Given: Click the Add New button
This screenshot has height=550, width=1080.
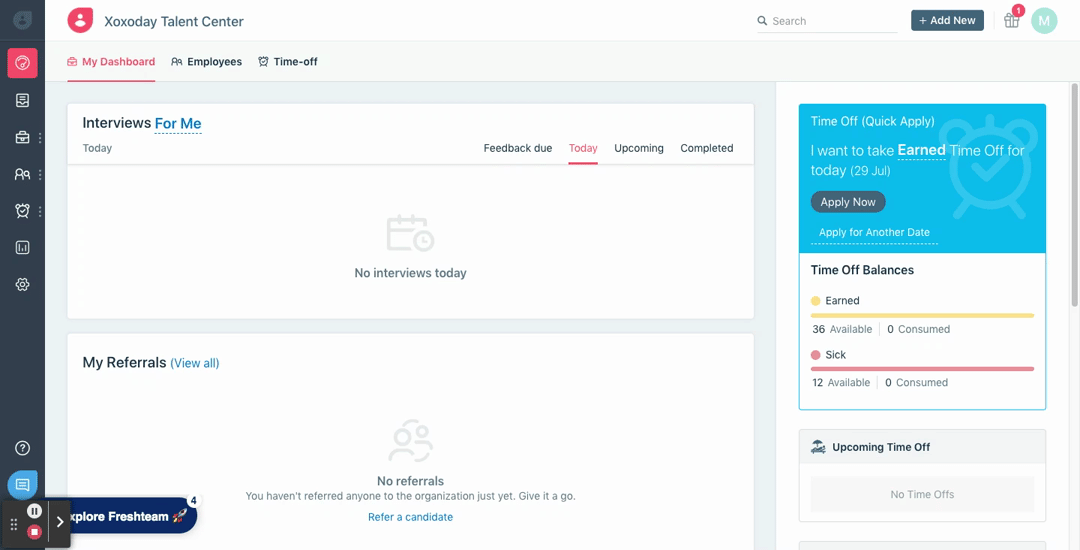Looking at the screenshot, I should (x=947, y=21).
